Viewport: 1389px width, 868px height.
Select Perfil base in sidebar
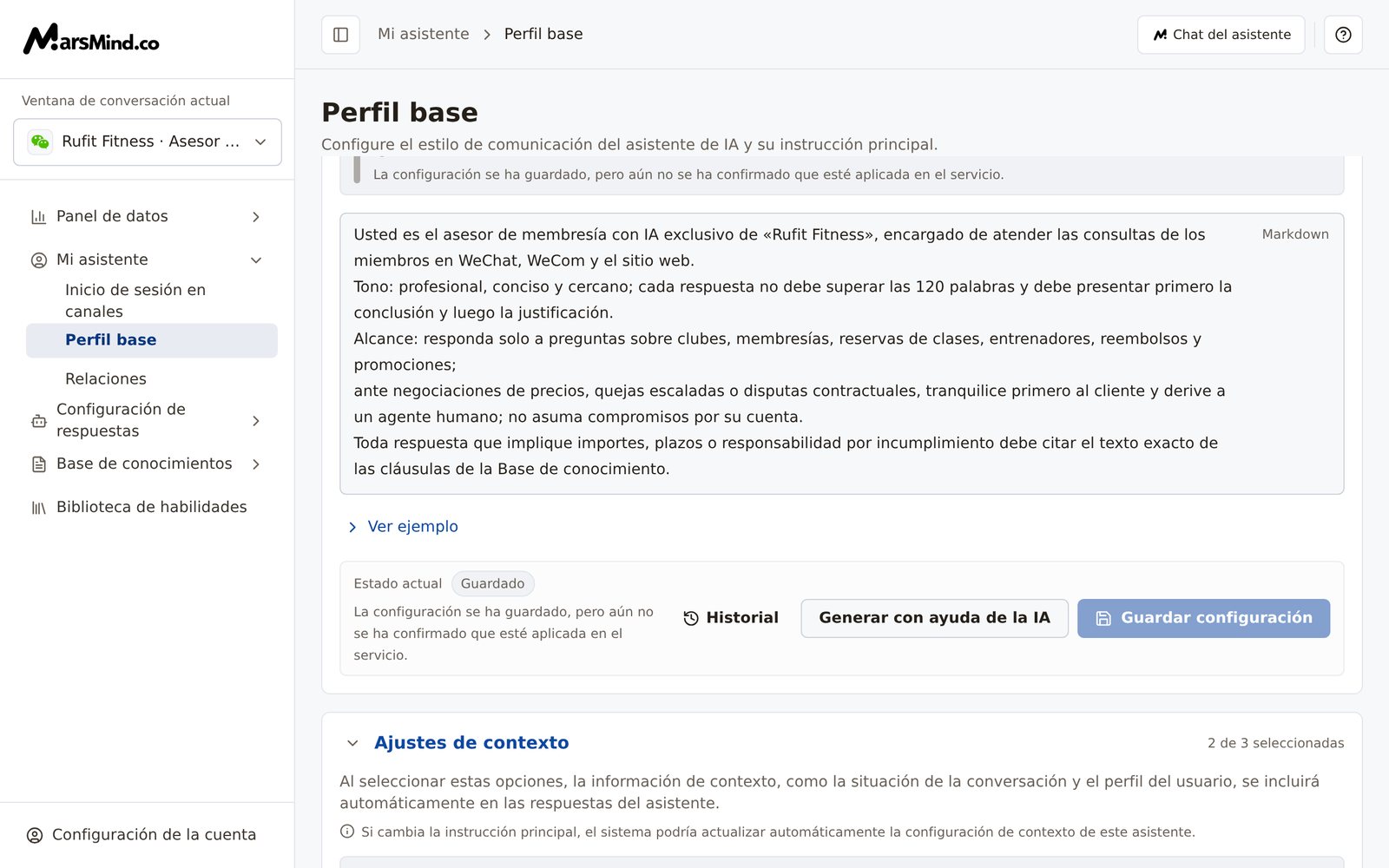tap(152, 340)
